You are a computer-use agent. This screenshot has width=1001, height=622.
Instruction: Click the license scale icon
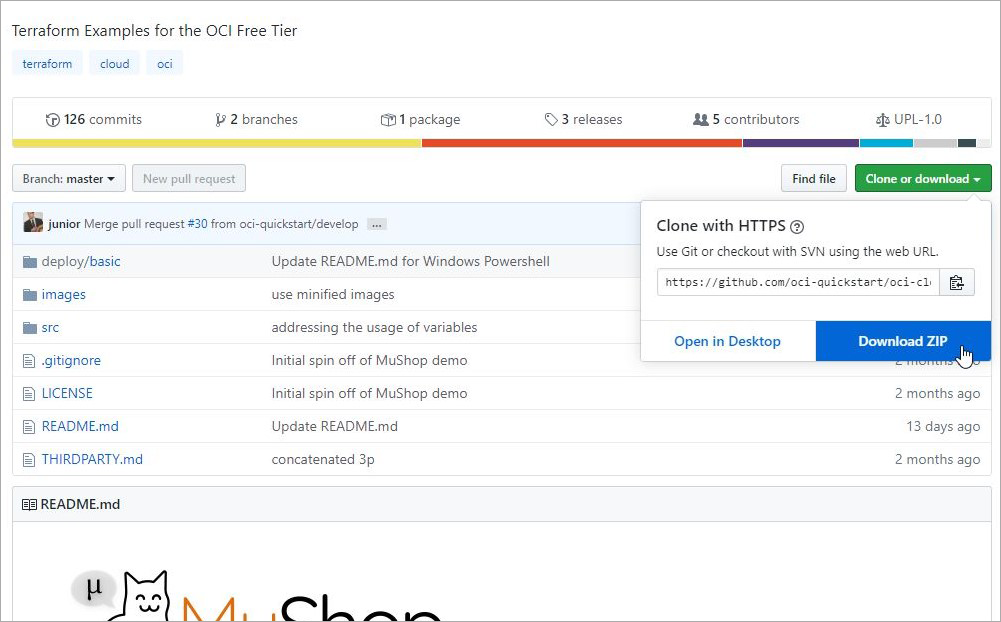882,119
